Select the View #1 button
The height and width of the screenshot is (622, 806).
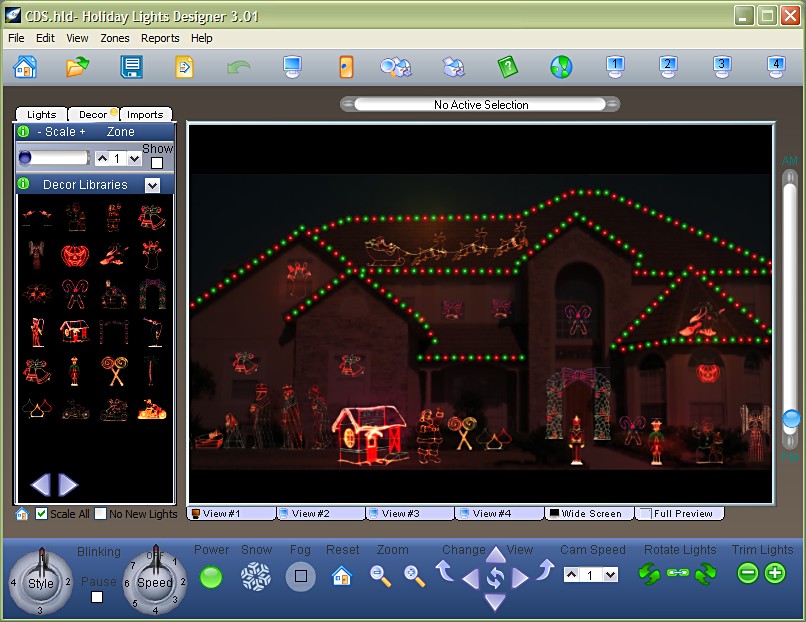(x=231, y=513)
